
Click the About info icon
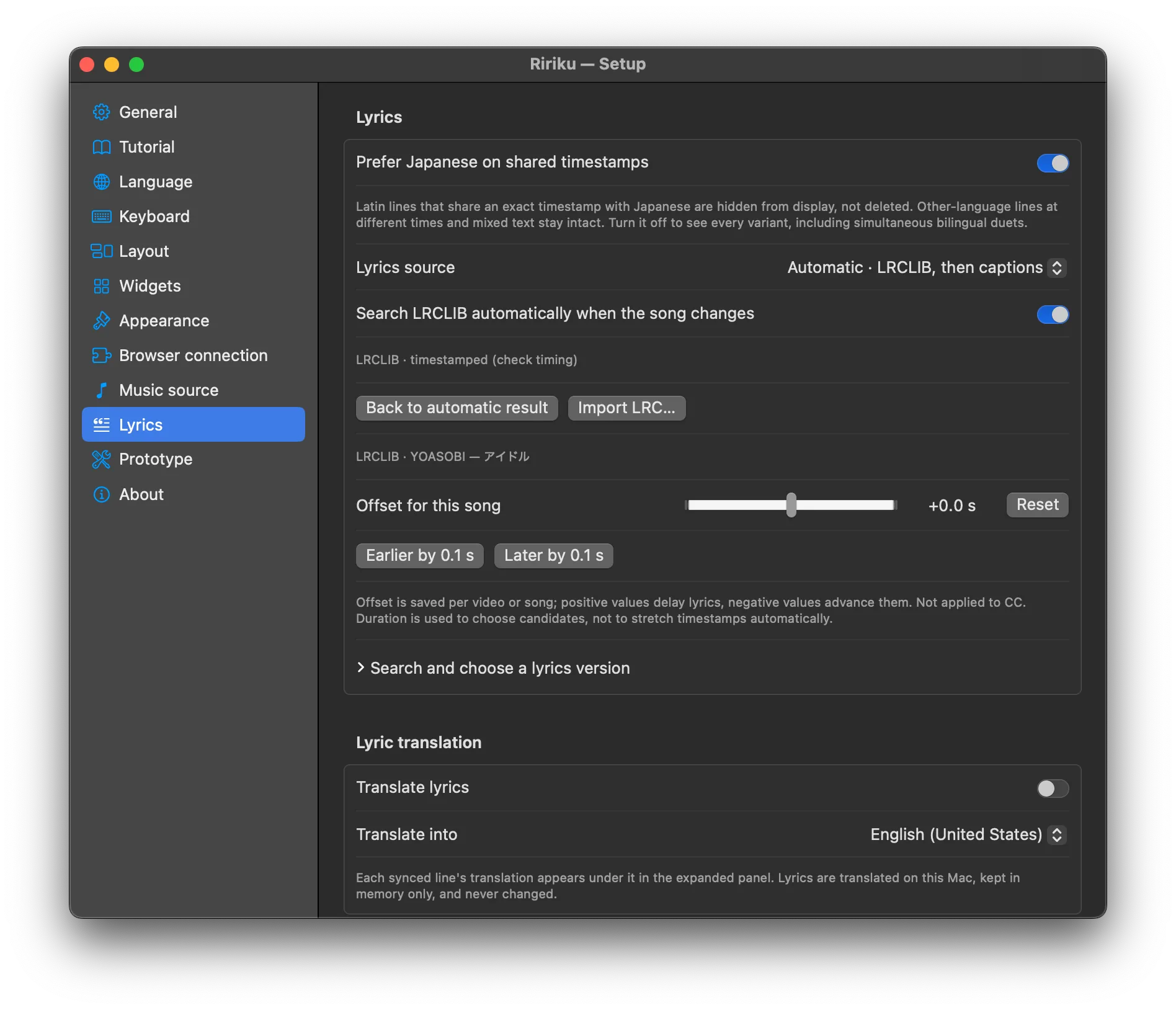coord(101,494)
